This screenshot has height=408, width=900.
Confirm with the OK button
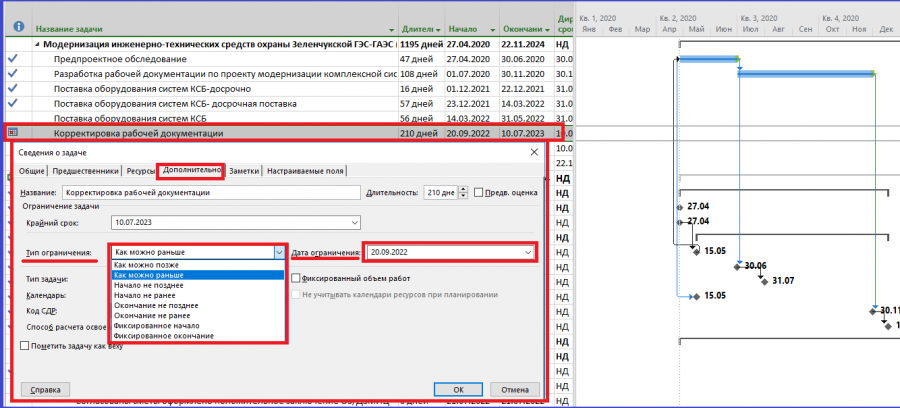pyautogui.click(x=458, y=389)
